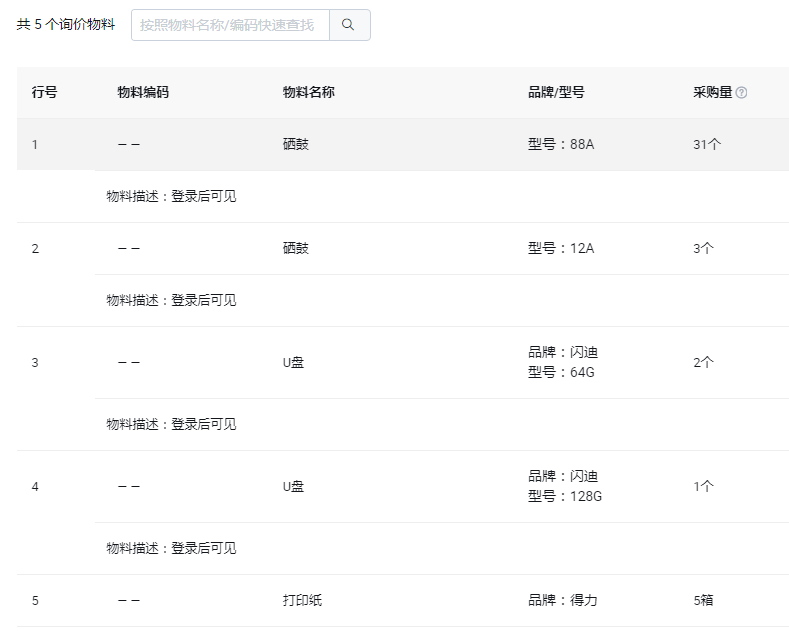
Task: Select row 1 硒鼓 with model 88A
Action: (x=403, y=144)
